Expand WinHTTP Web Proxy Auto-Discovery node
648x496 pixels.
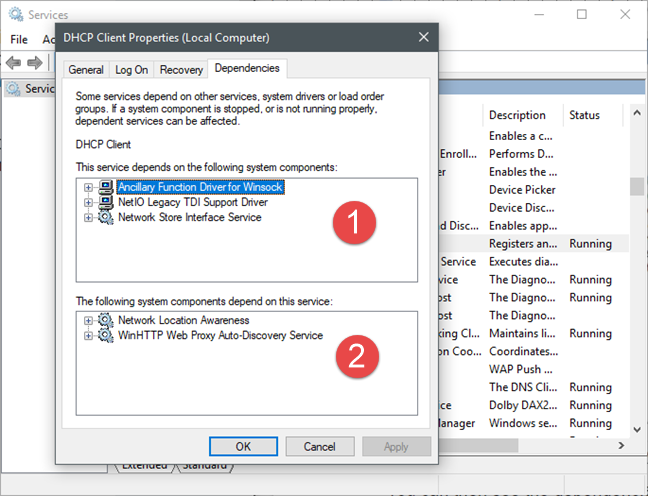[x=88, y=336]
